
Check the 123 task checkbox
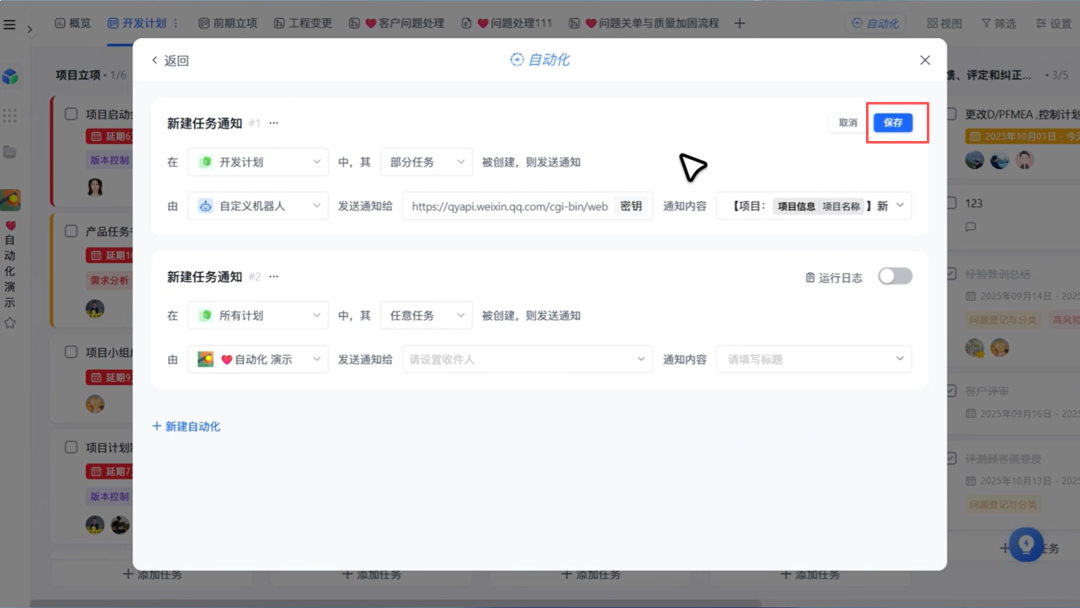951,203
